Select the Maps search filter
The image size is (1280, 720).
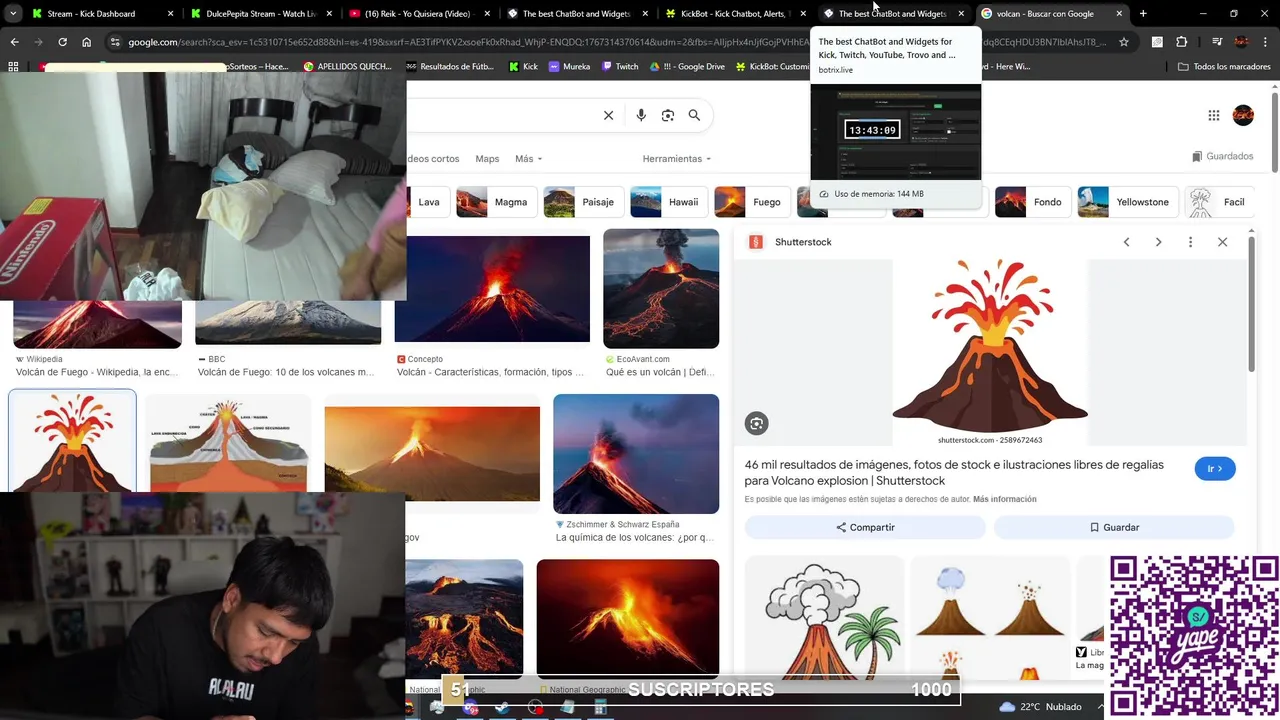coord(487,159)
